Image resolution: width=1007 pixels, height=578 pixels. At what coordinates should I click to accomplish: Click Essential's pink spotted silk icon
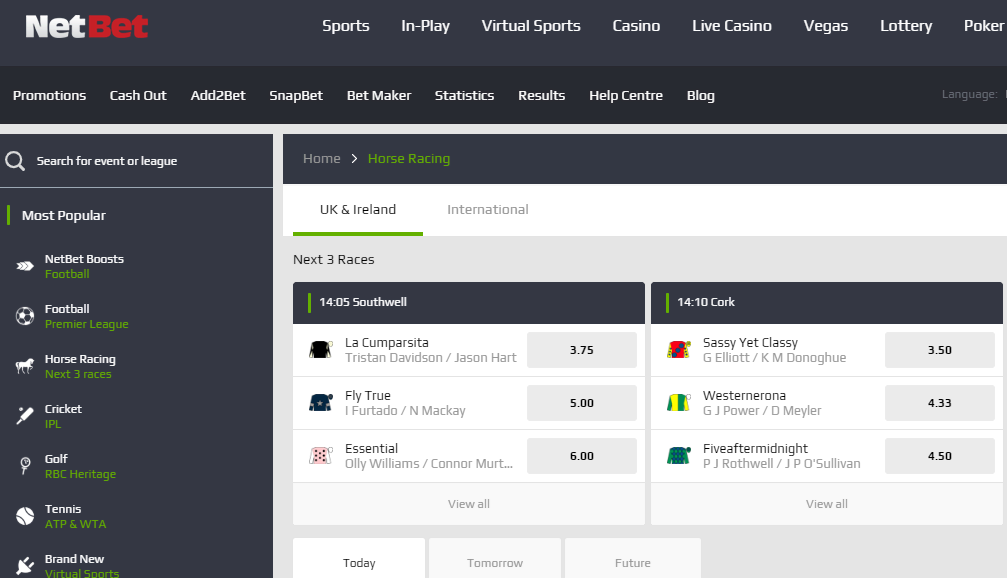(x=320, y=455)
